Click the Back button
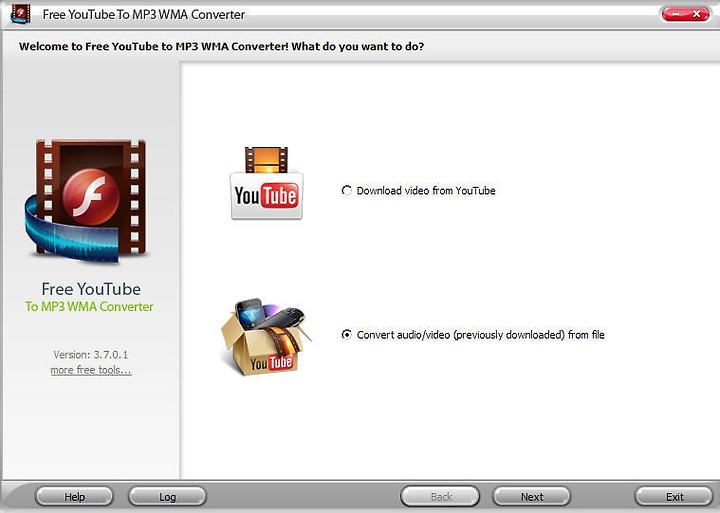 click(x=440, y=496)
